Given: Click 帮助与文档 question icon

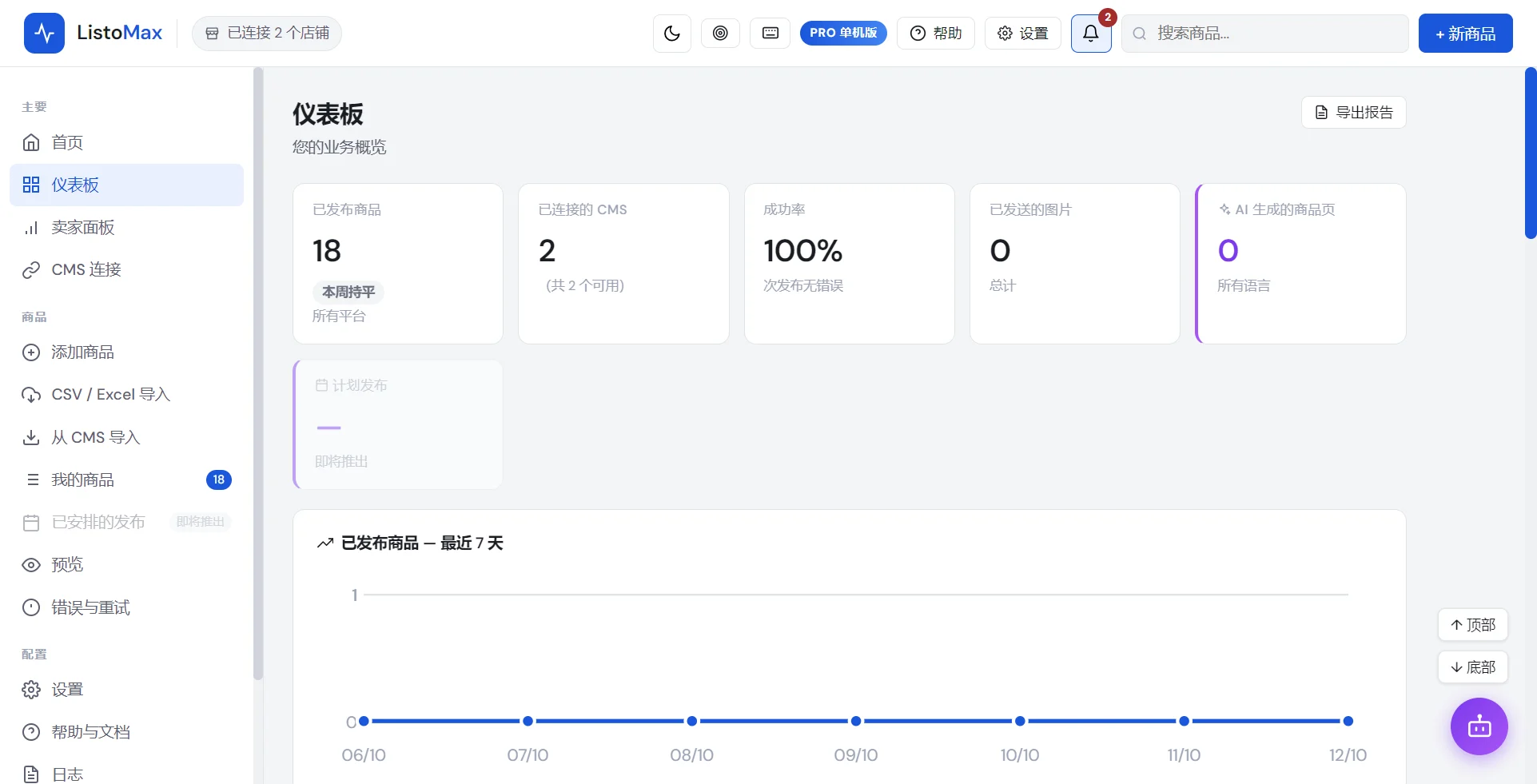Looking at the screenshot, I should 31,732.
